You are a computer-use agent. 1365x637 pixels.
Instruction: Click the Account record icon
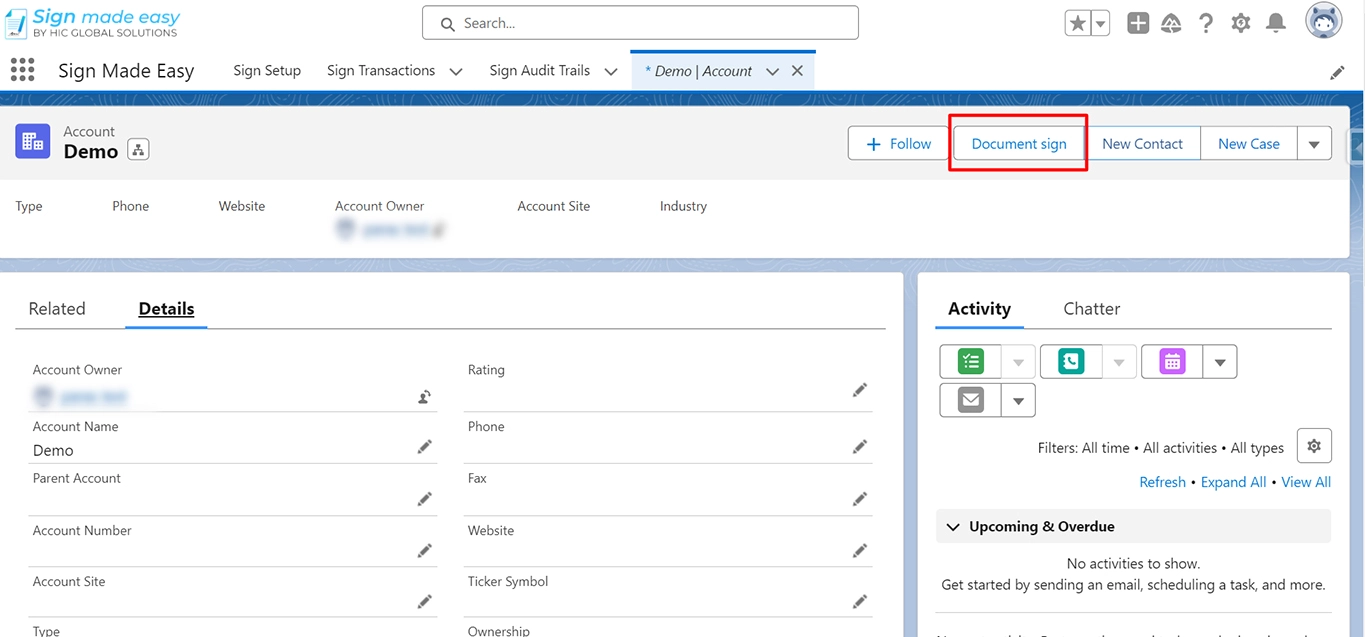(x=33, y=141)
